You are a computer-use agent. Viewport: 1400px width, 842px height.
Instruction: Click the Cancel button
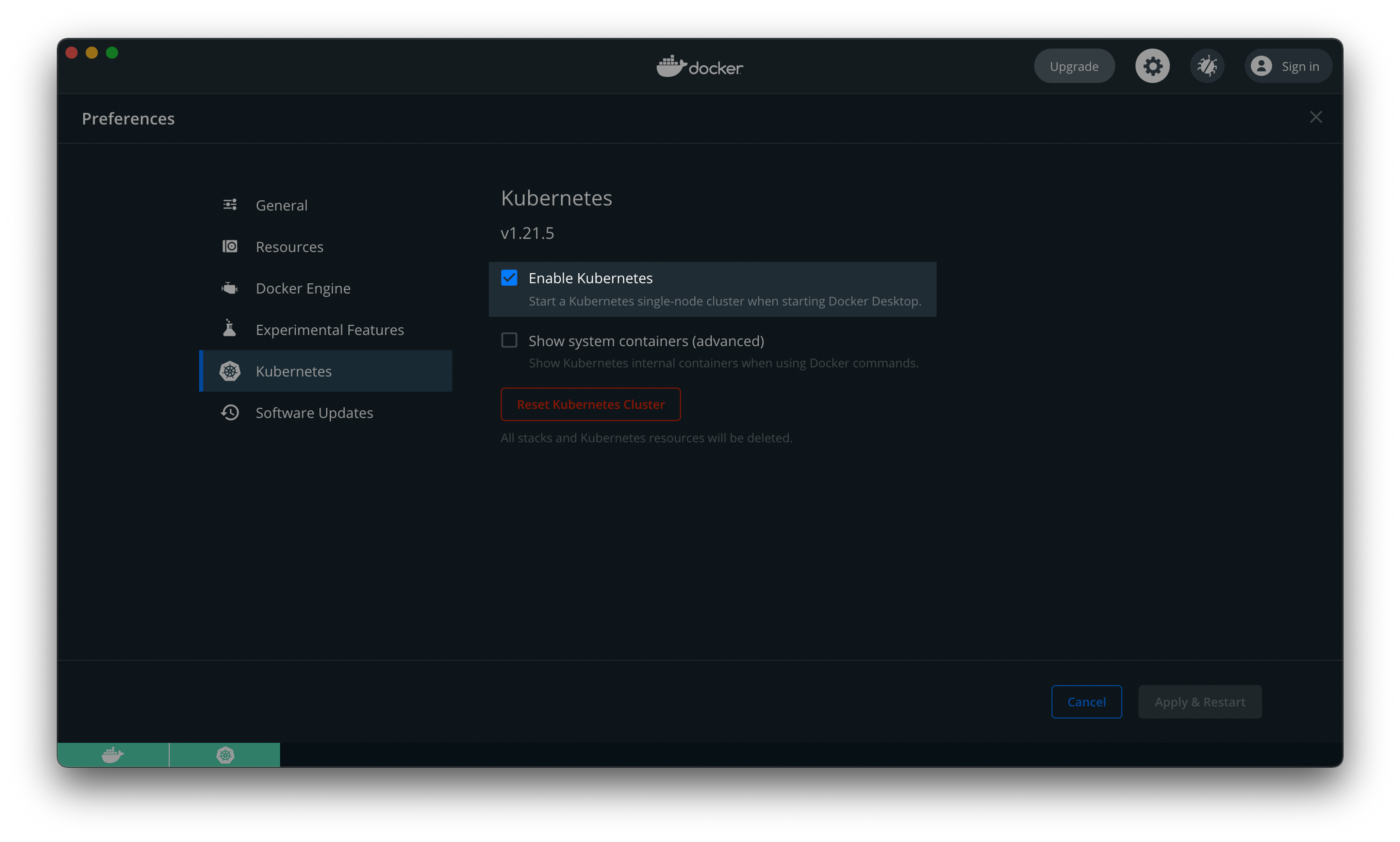pos(1086,702)
